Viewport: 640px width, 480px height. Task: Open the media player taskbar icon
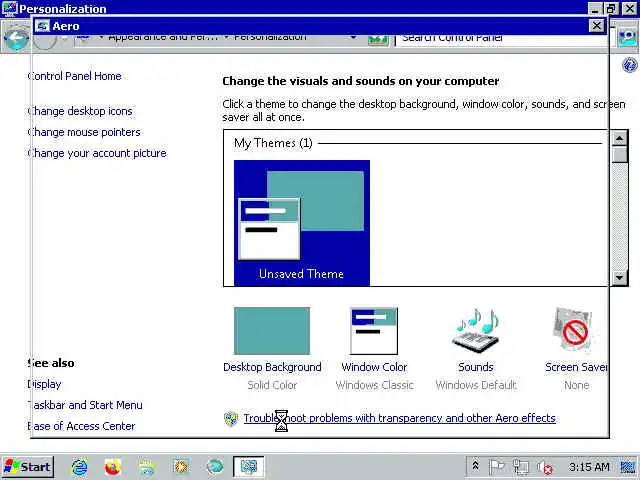click(181, 467)
